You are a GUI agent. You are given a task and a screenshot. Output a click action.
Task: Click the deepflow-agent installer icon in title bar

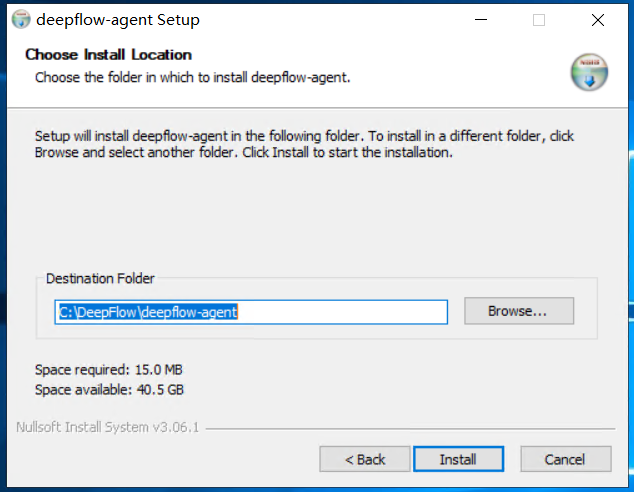[20, 20]
